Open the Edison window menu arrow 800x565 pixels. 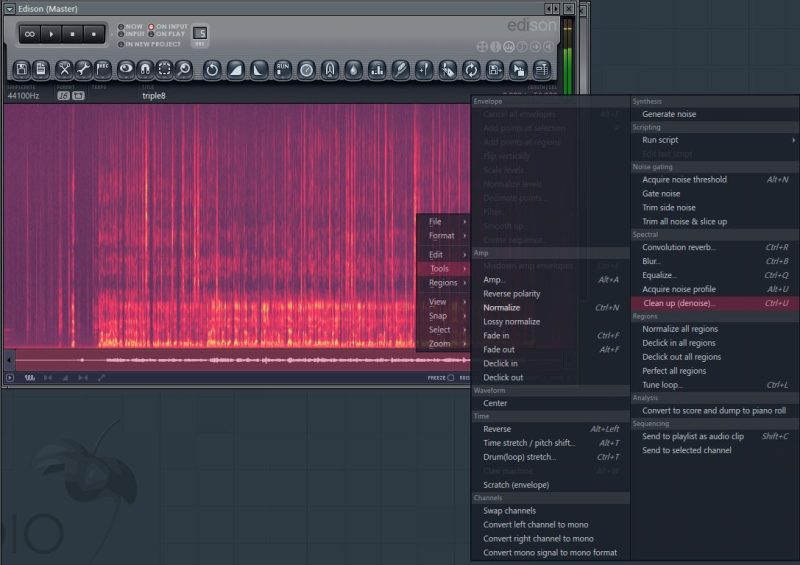pyautogui.click(x=10, y=9)
